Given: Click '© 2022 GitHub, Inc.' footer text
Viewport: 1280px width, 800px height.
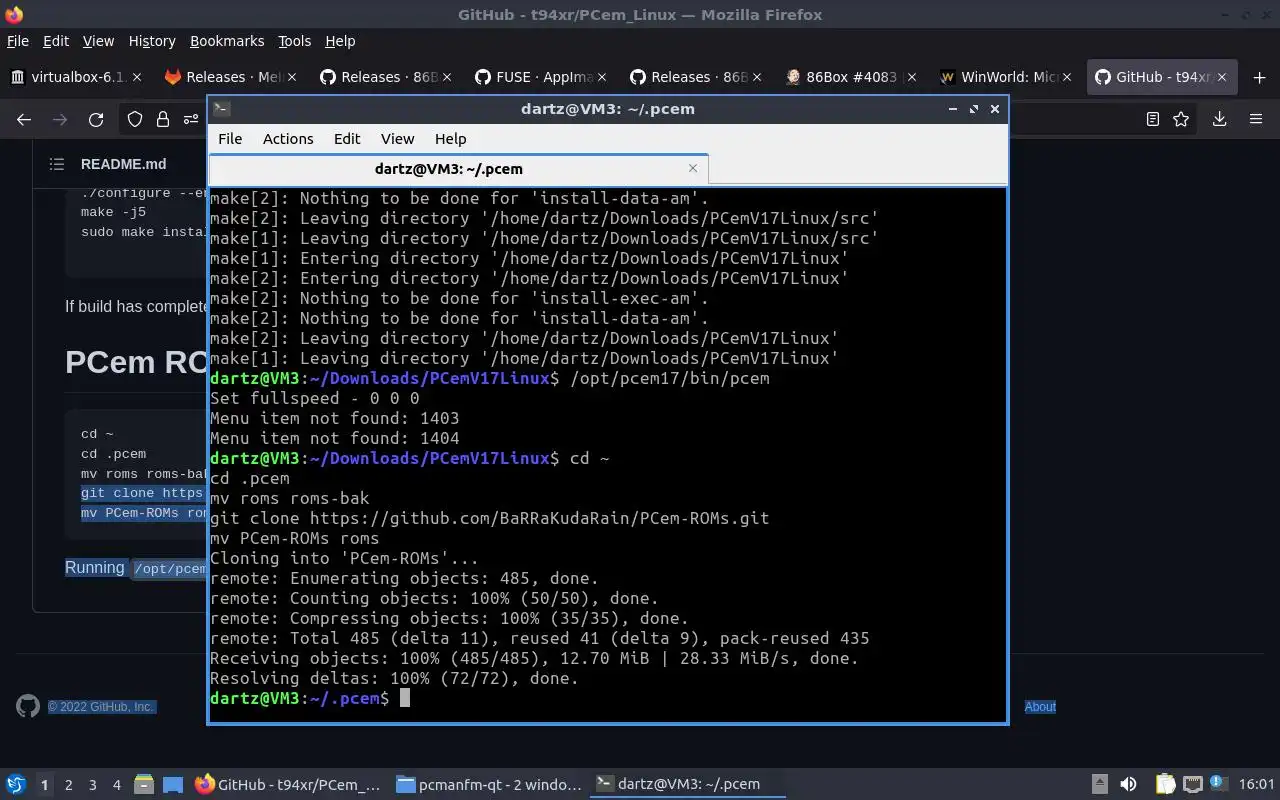Looking at the screenshot, I should 101,707.
